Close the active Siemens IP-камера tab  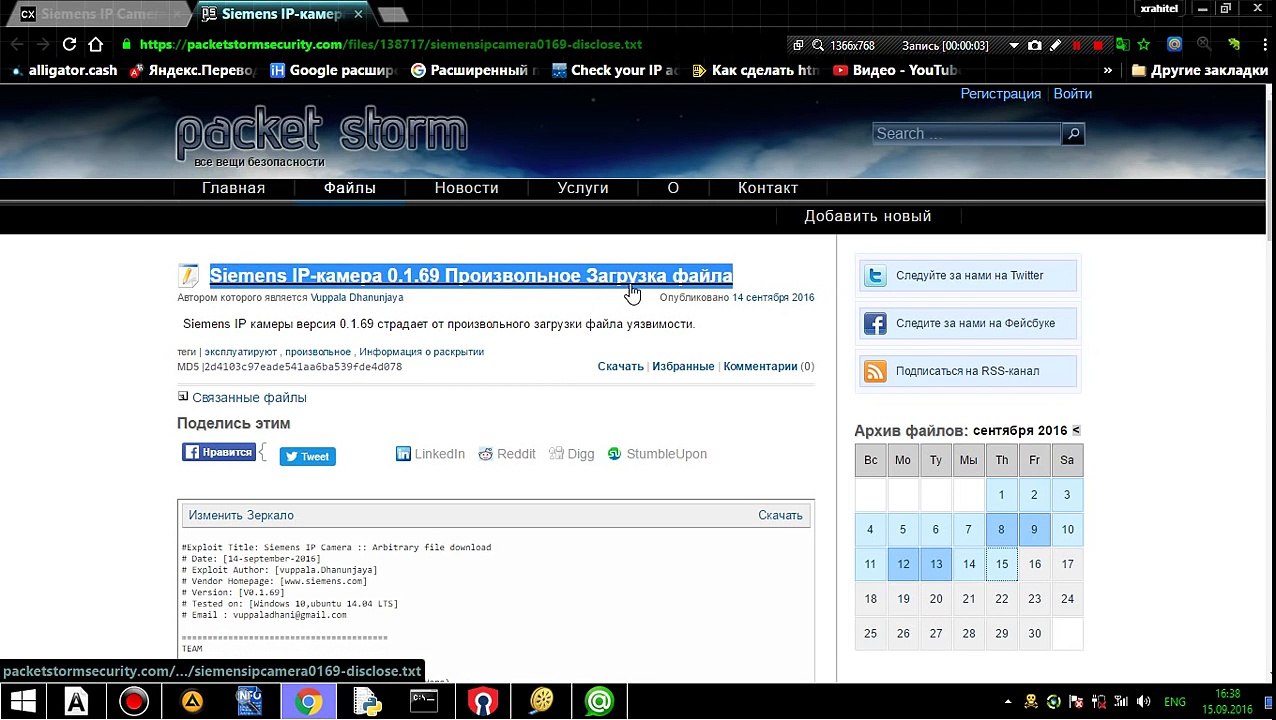[359, 14]
